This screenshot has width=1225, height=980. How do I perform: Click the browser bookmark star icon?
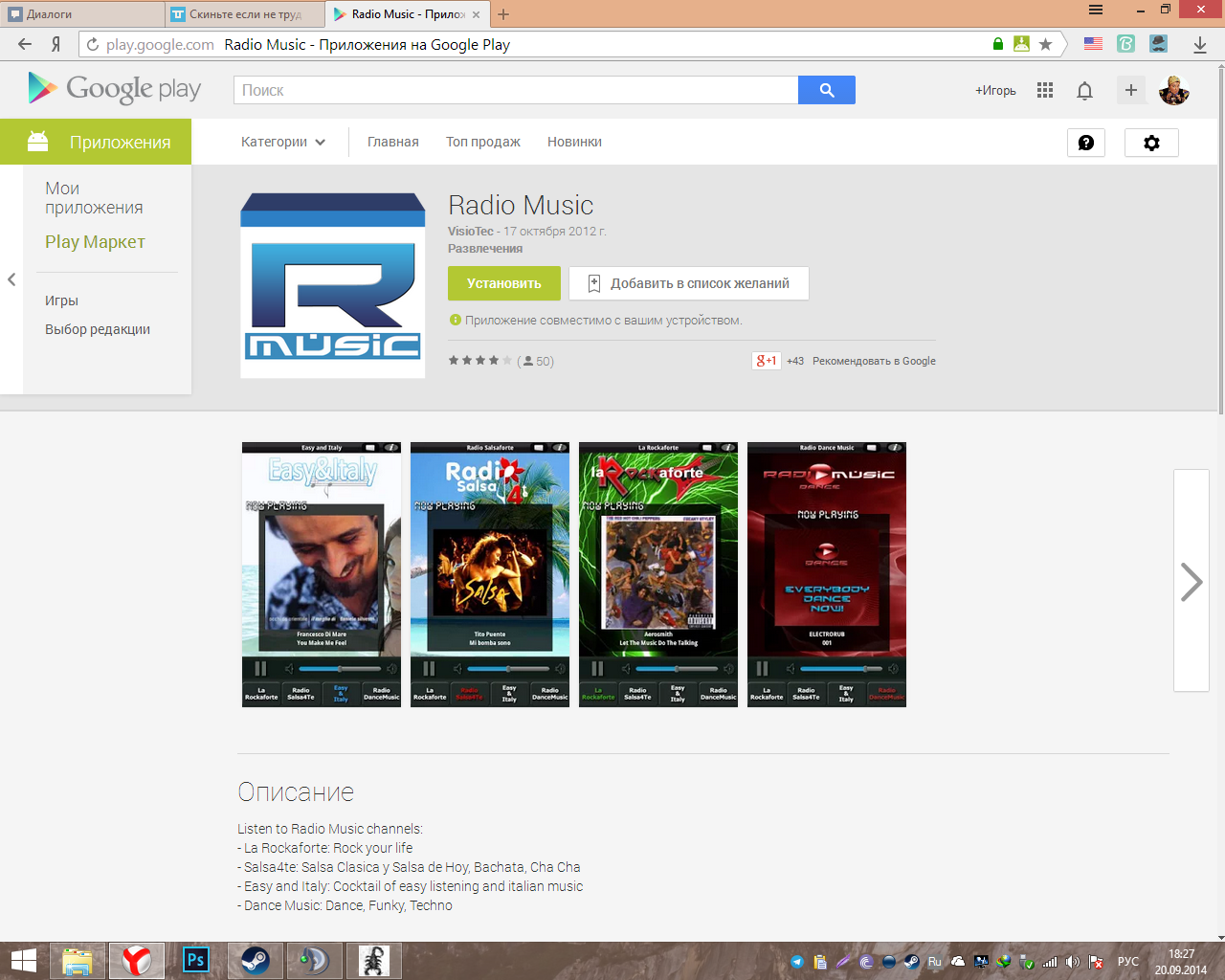(x=1045, y=44)
